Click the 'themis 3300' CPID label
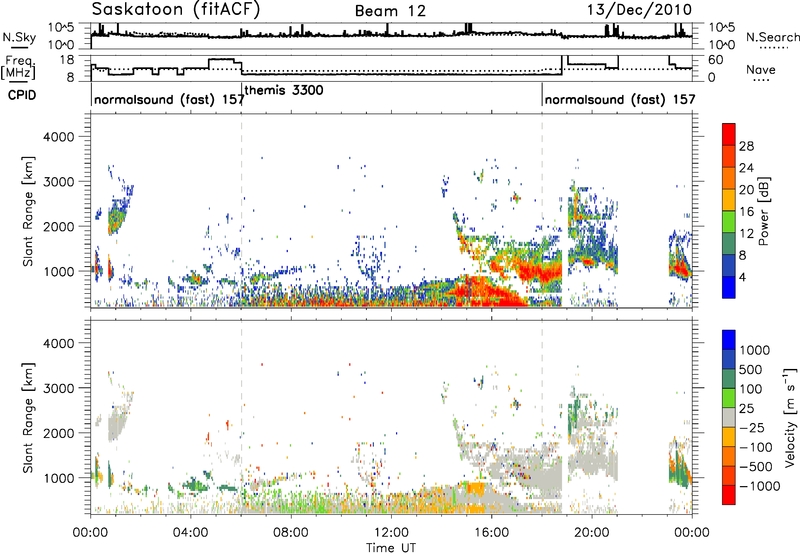The width and height of the screenshot is (800, 554). point(284,90)
